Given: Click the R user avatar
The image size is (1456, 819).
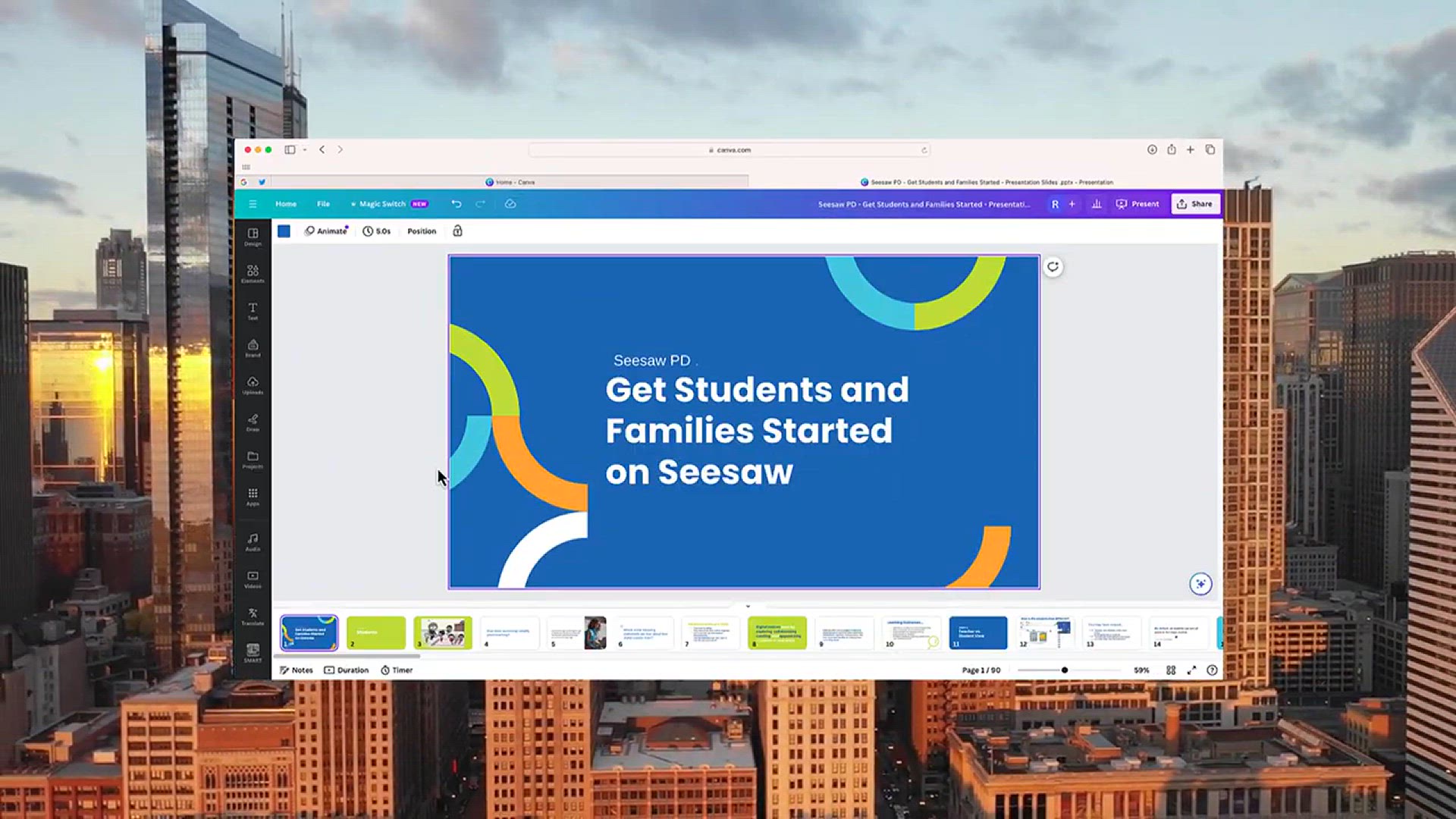Looking at the screenshot, I should click(x=1055, y=204).
